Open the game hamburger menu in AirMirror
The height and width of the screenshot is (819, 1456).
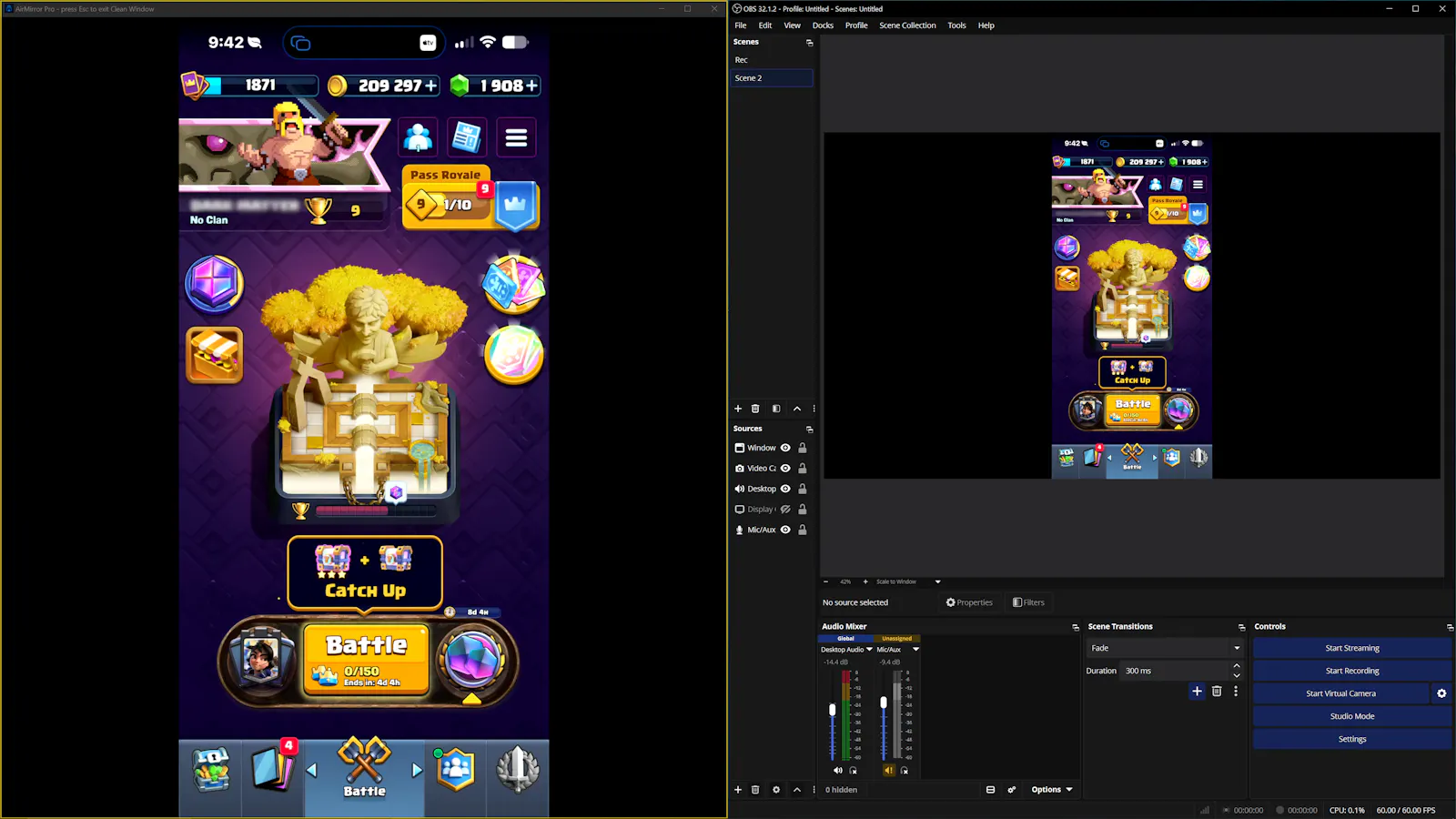tap(516, 138)
